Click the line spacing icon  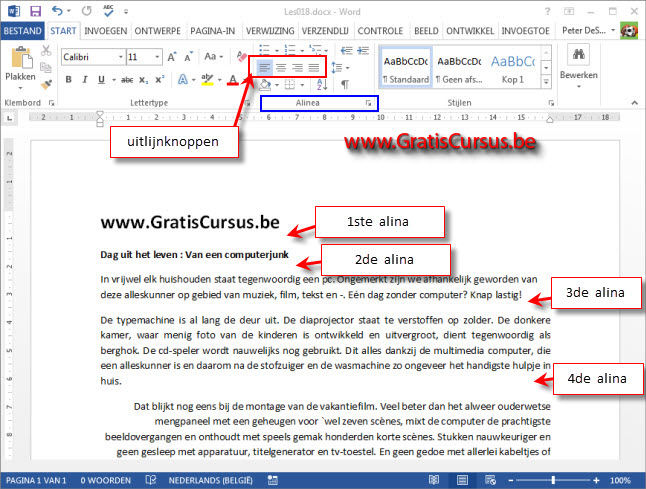(x=337, y=67)
